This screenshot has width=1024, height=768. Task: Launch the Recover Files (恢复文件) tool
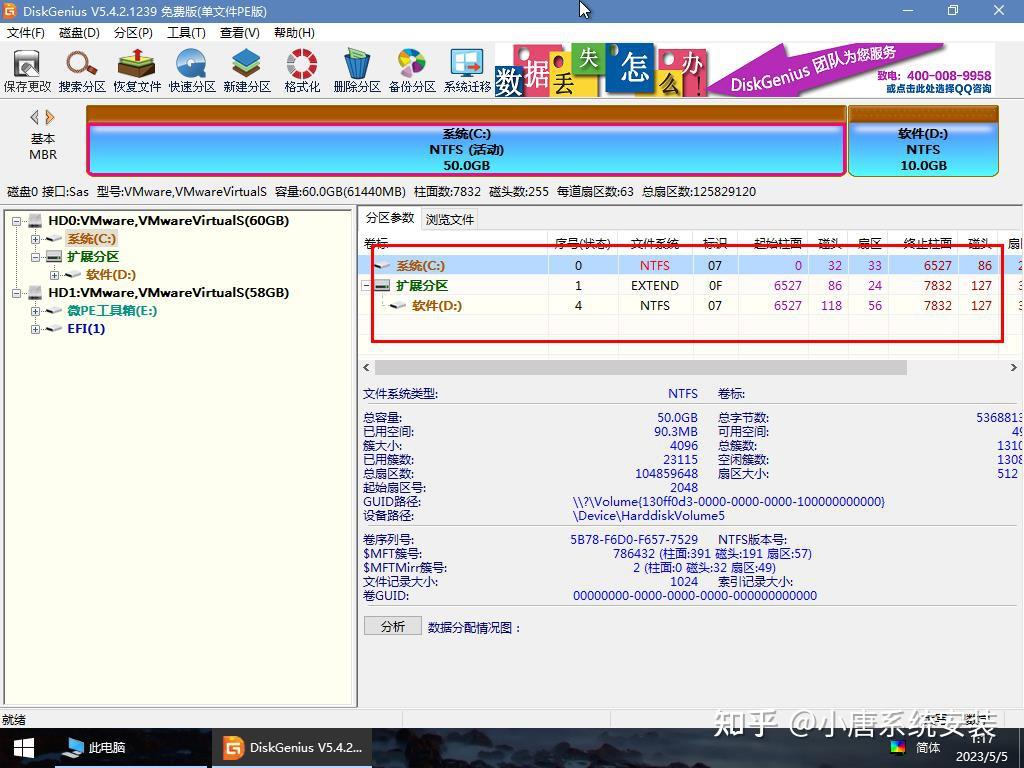click(x=136, y=71)
